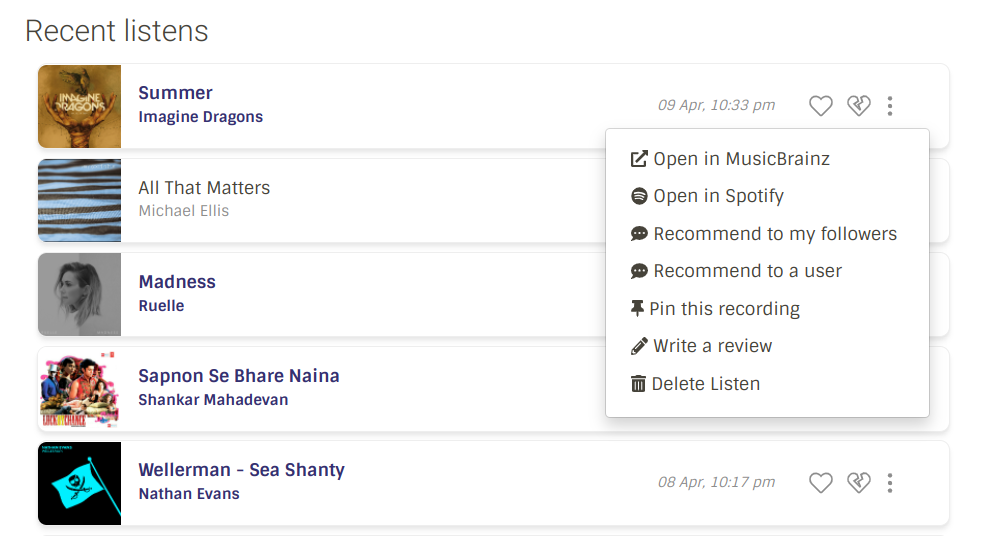The image size is (992, 536).
Task: Visit Nathan Evans artist page
Action: (x=189, y=494)
